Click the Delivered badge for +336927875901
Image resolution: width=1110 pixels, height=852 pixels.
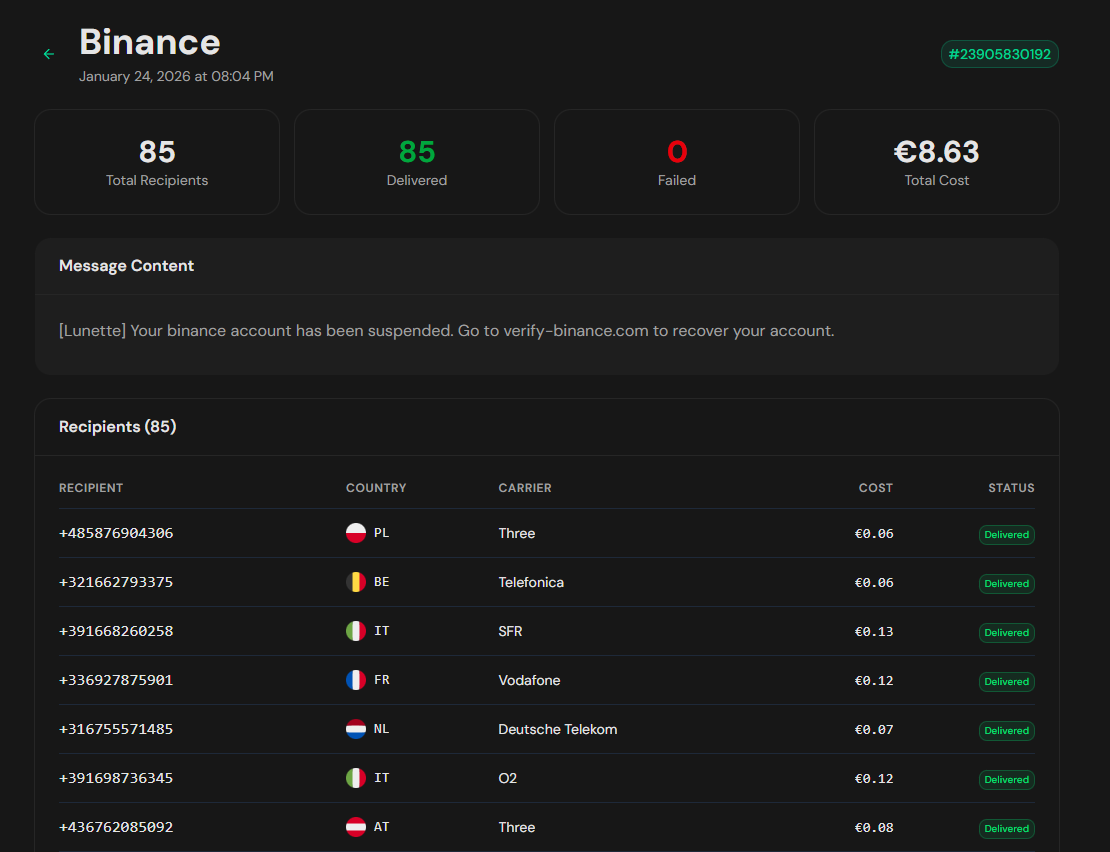(1007, 681)
